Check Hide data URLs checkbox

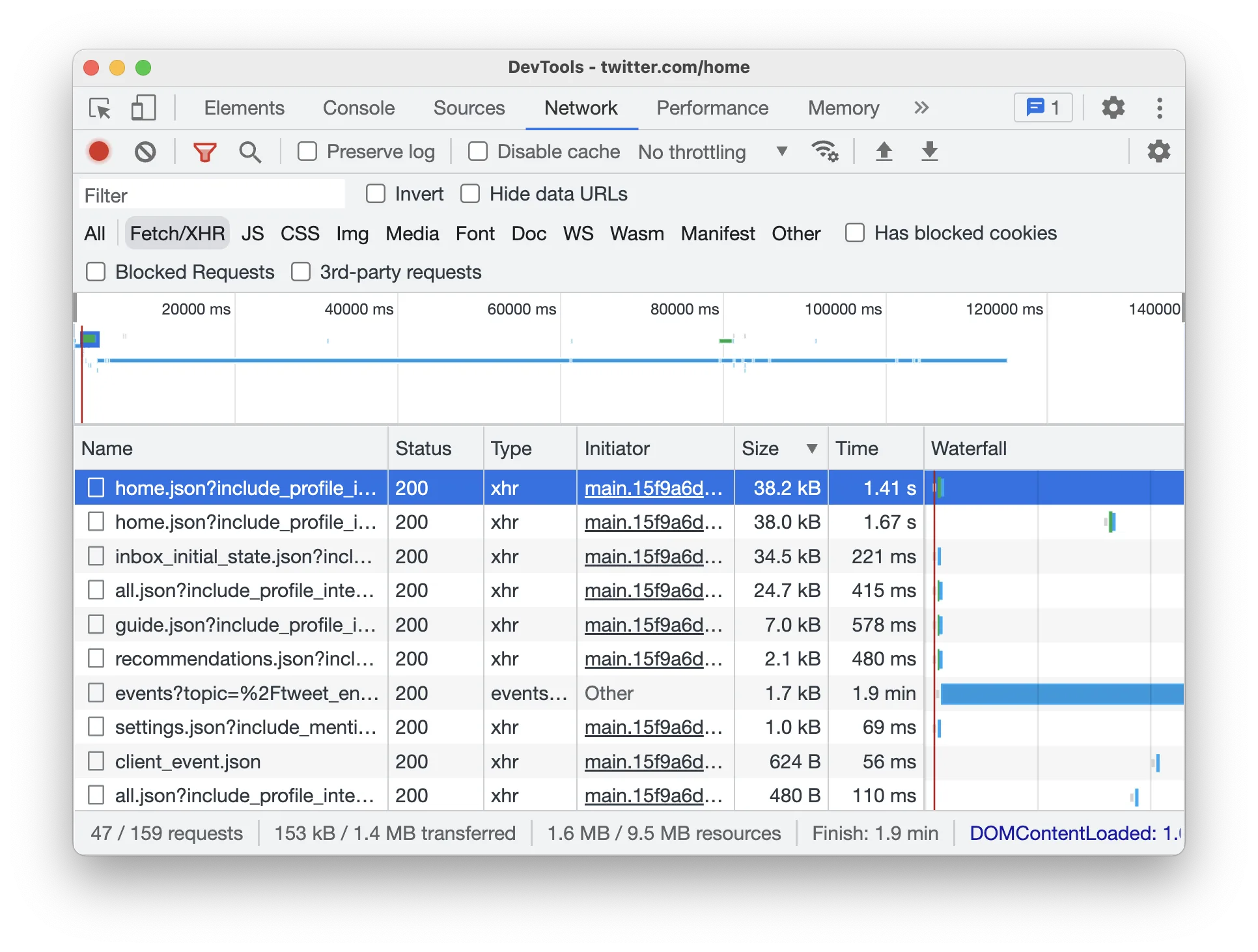click(470, 194)
